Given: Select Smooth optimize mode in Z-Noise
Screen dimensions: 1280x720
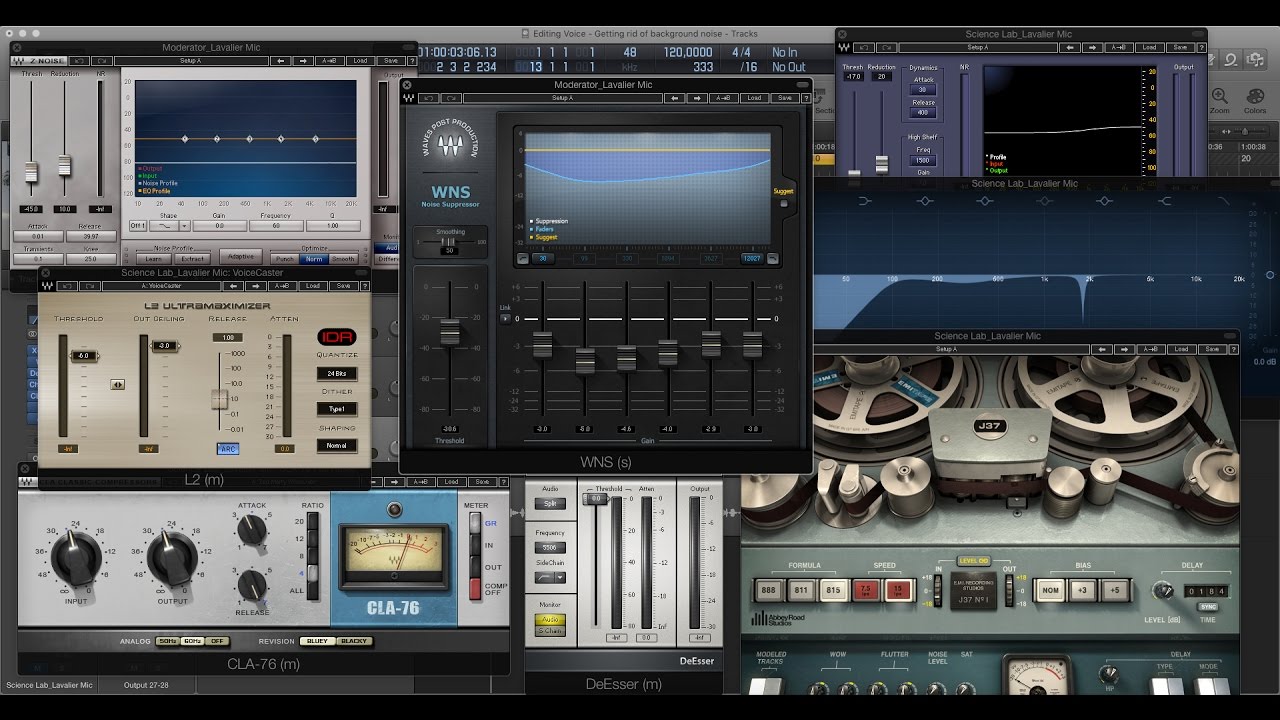Looking at the screenshot, I should [x=343, y=259].
